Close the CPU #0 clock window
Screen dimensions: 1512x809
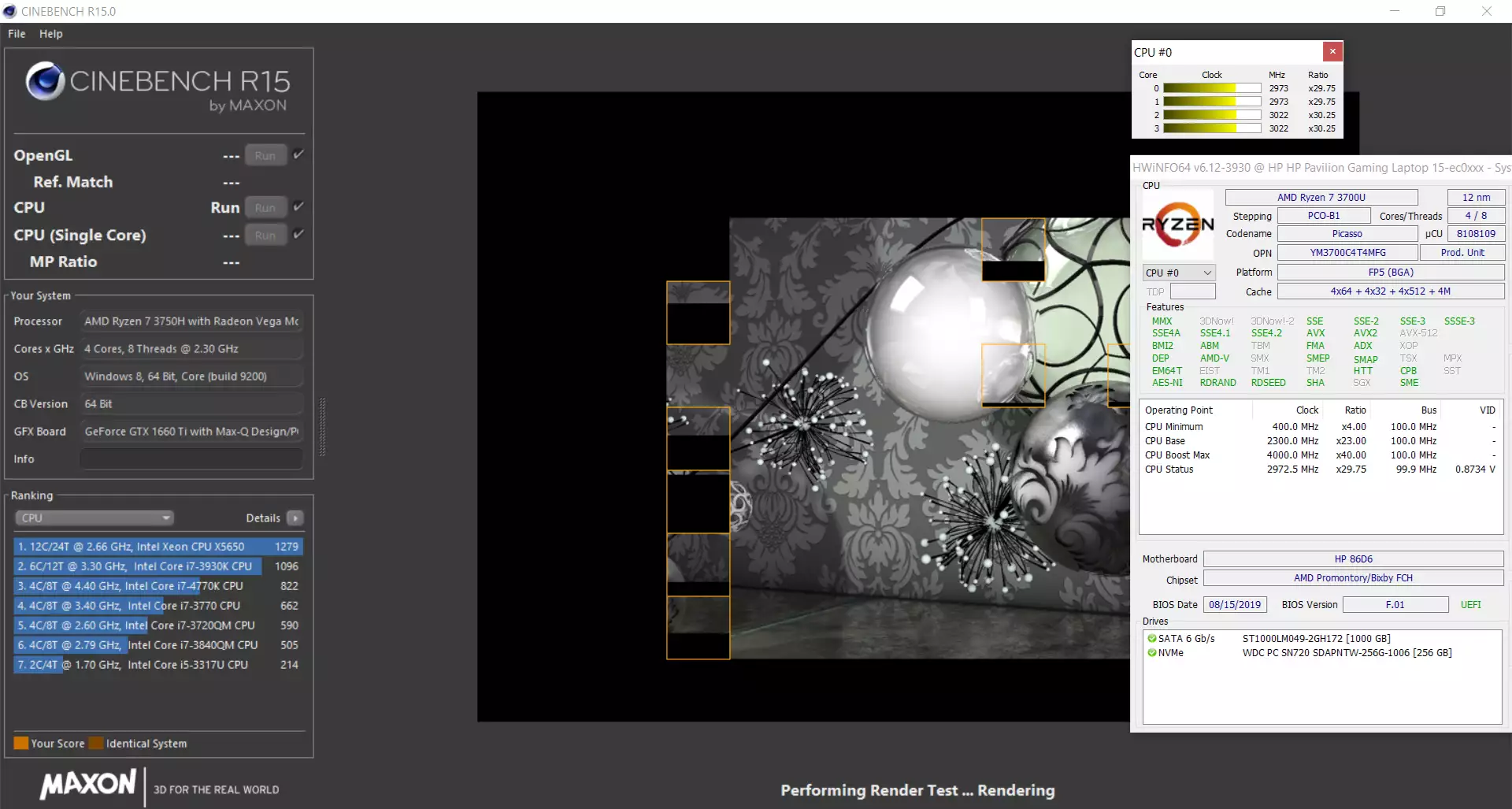[x=1332, y=52]
